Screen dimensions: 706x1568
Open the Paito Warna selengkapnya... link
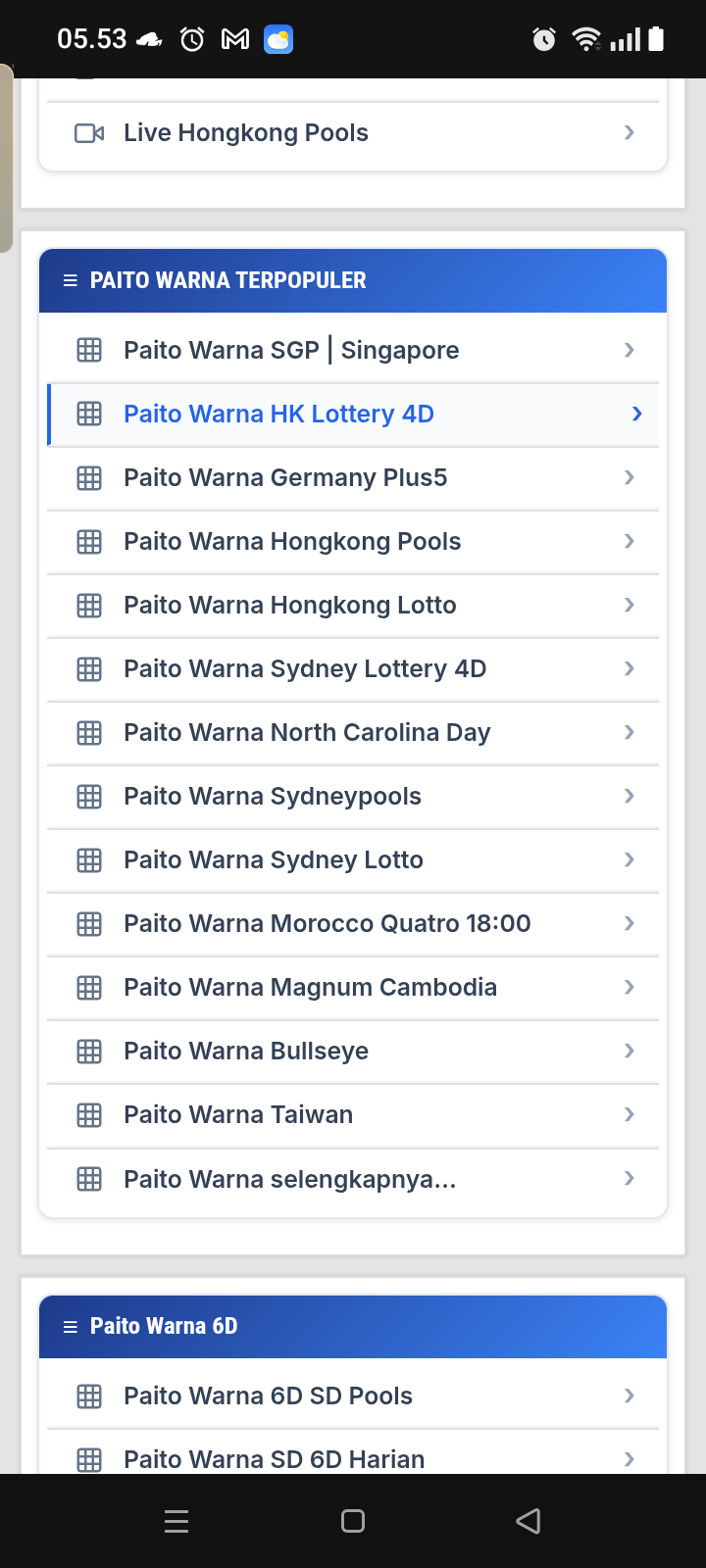pyautogui.click(x=289, y=1179)
